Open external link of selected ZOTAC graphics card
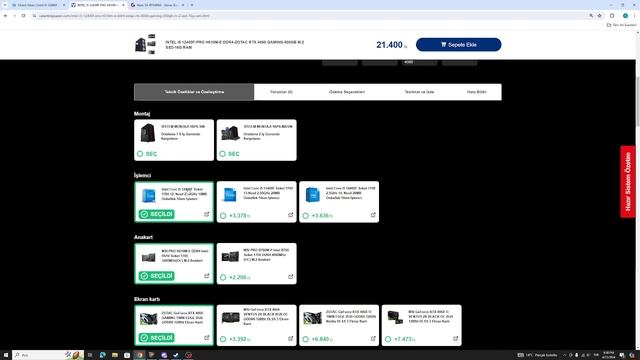This screenshot has width=640, height=360. pos(207,338)
